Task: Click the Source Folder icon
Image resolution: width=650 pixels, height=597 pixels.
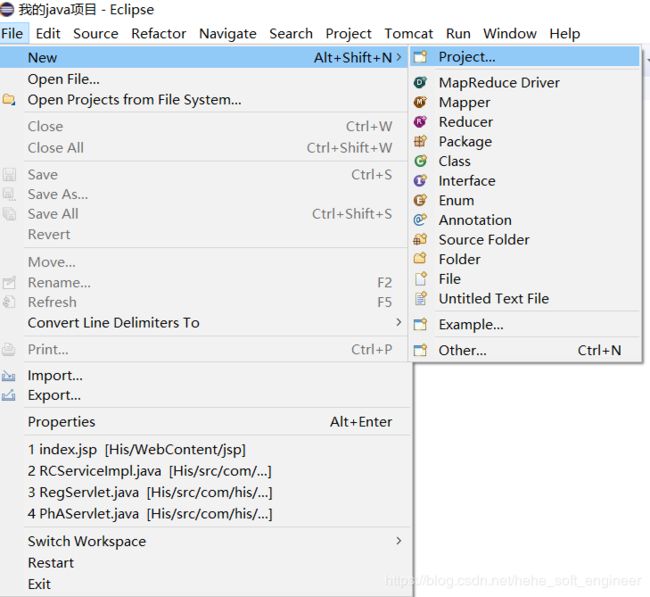Action: (420, 239)
